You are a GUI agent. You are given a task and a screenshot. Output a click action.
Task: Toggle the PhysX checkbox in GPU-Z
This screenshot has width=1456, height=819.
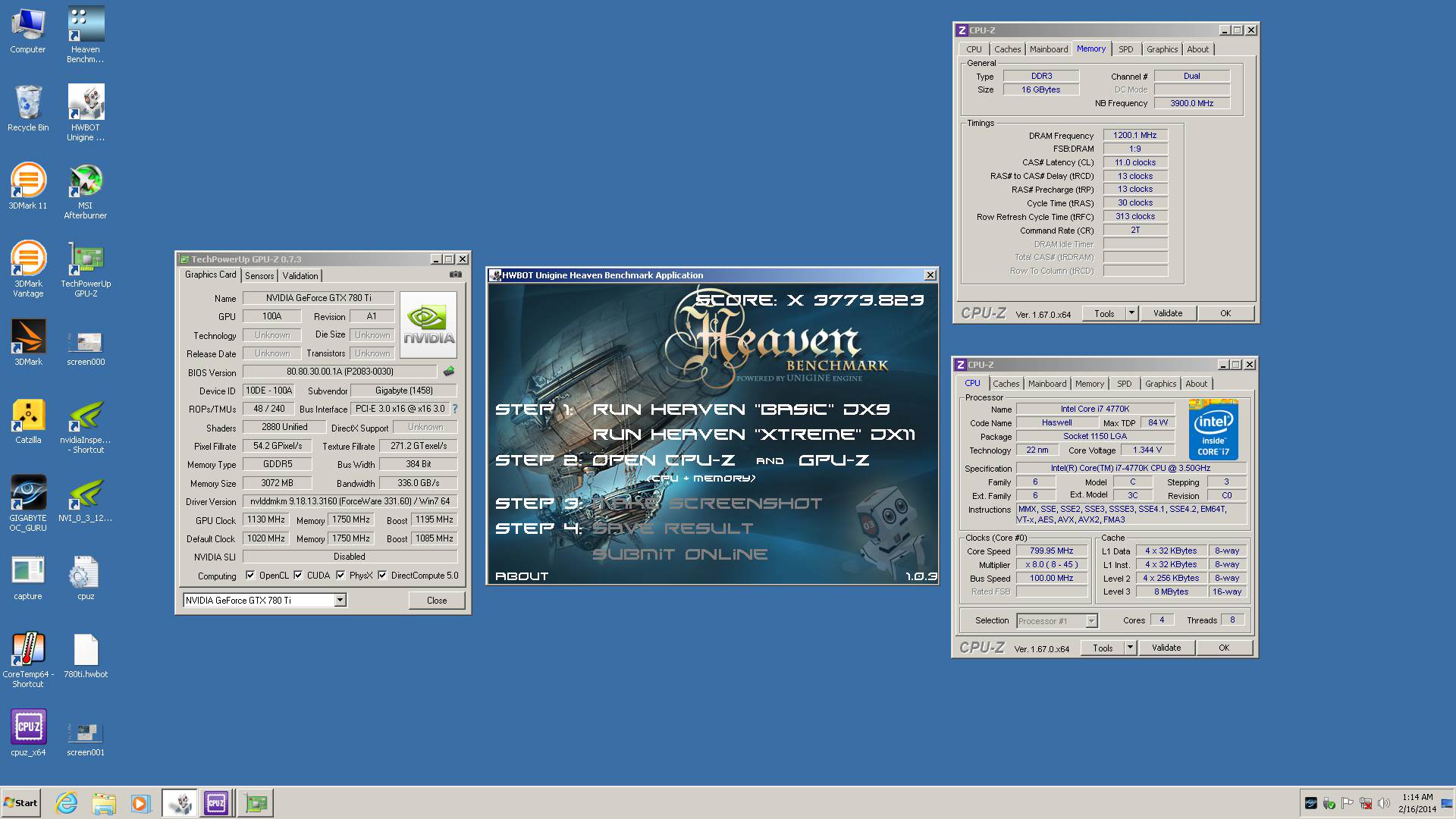(x=340, y=576)
